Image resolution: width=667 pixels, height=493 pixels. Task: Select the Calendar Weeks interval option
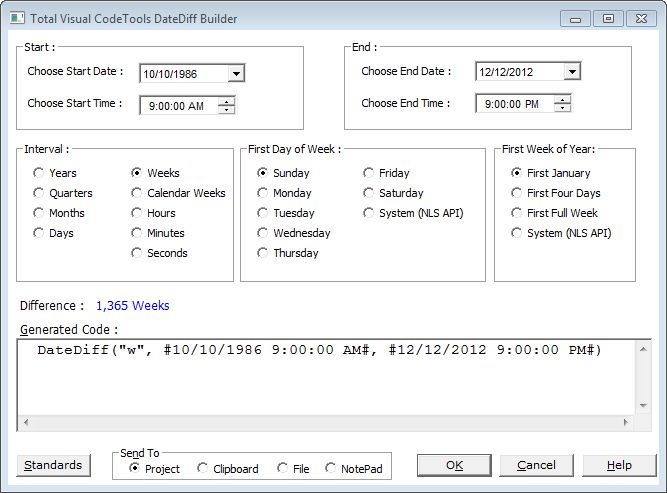[x=178, y=193]
